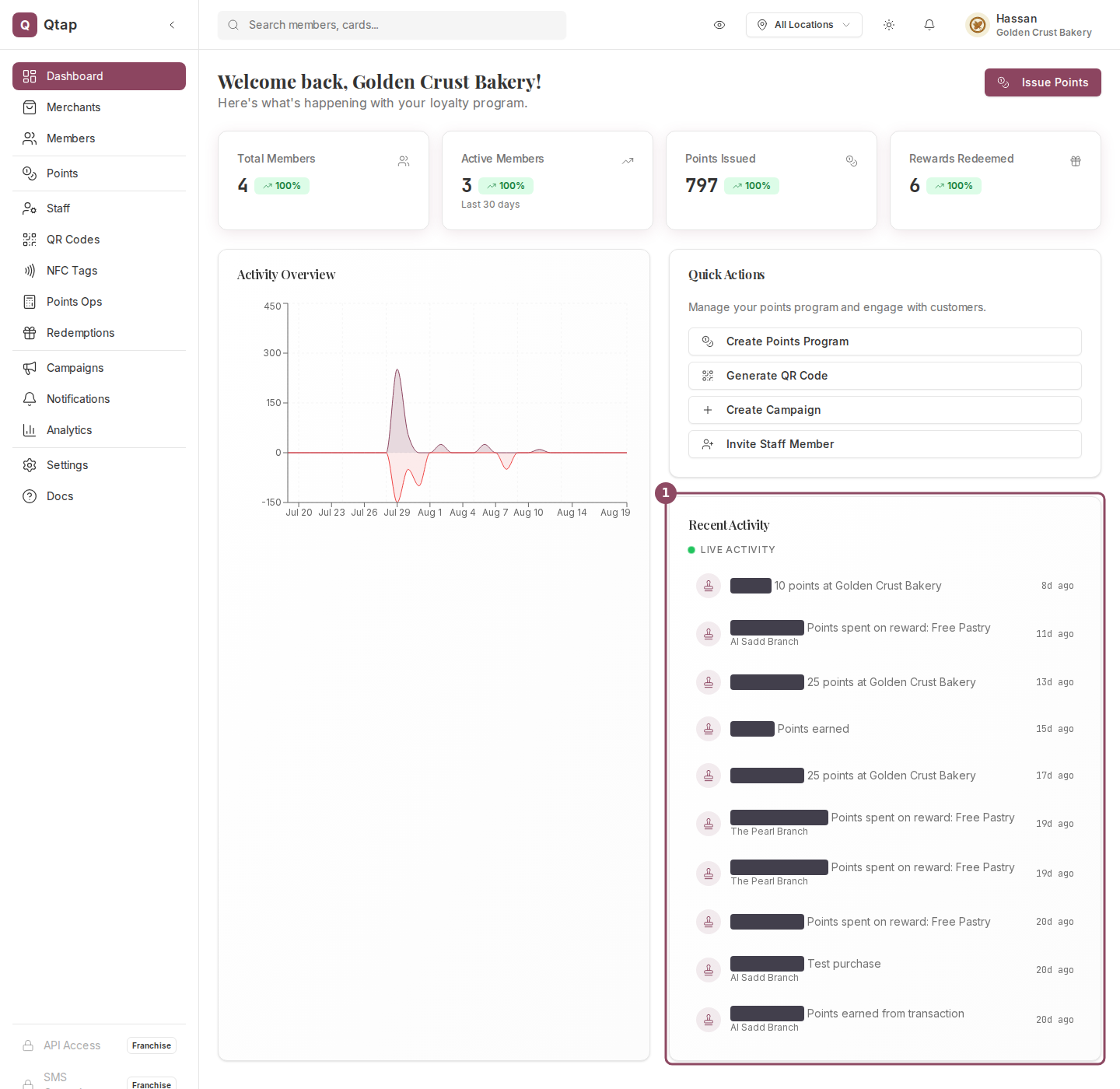Open the All Locations dropdown
The image size is (1120, 1089).
tap(804, 25)
